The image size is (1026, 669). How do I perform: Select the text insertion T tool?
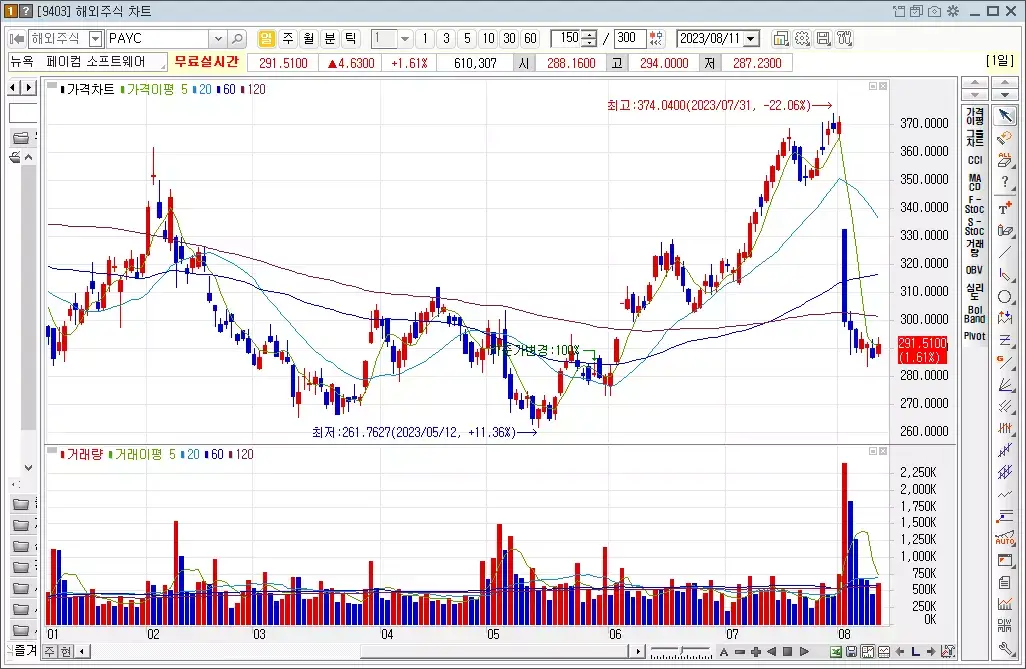(1005, 208)
